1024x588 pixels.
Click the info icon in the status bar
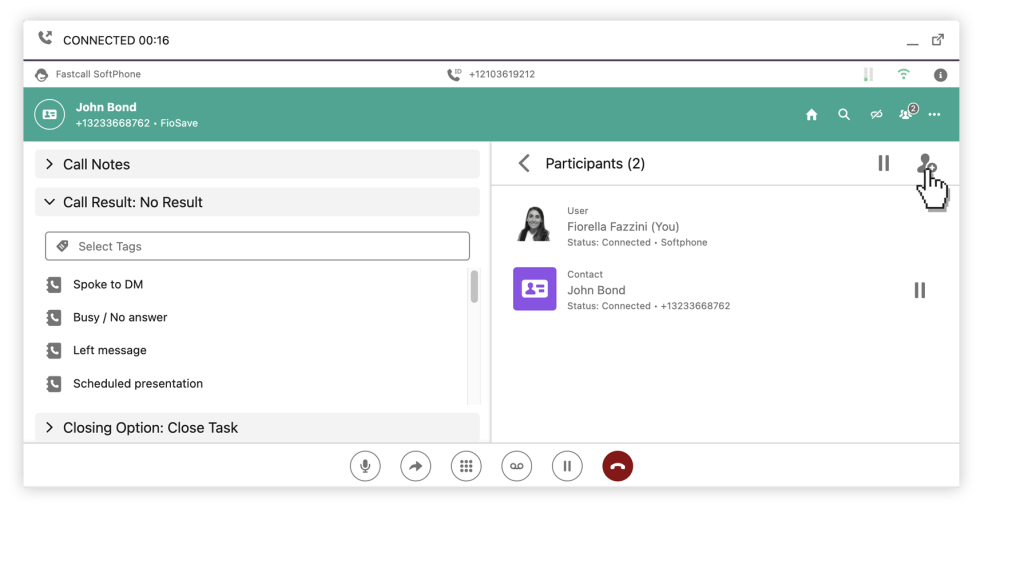(940, 74)
